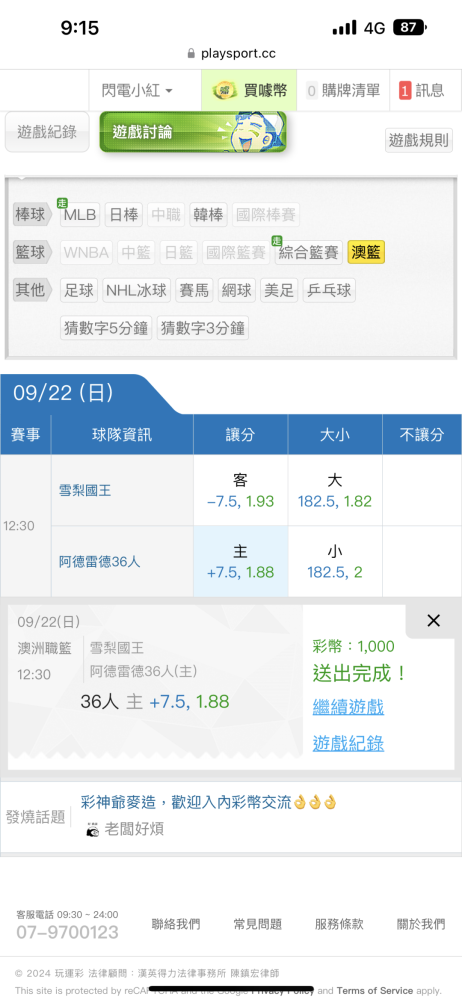Image resolution: width=462 pixels, height=1000 pixels.
Task: Close the bet confirmation slip
Action: (x=433, y=621)
